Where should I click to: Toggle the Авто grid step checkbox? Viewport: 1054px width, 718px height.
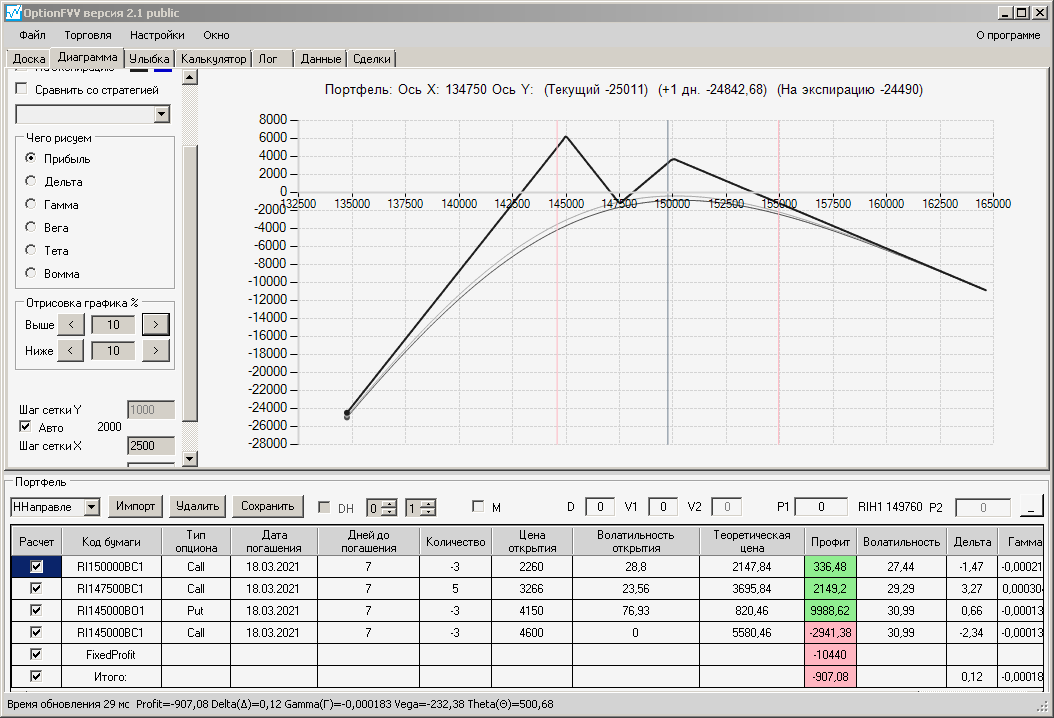pyautogui.click(x=25, y=426)
